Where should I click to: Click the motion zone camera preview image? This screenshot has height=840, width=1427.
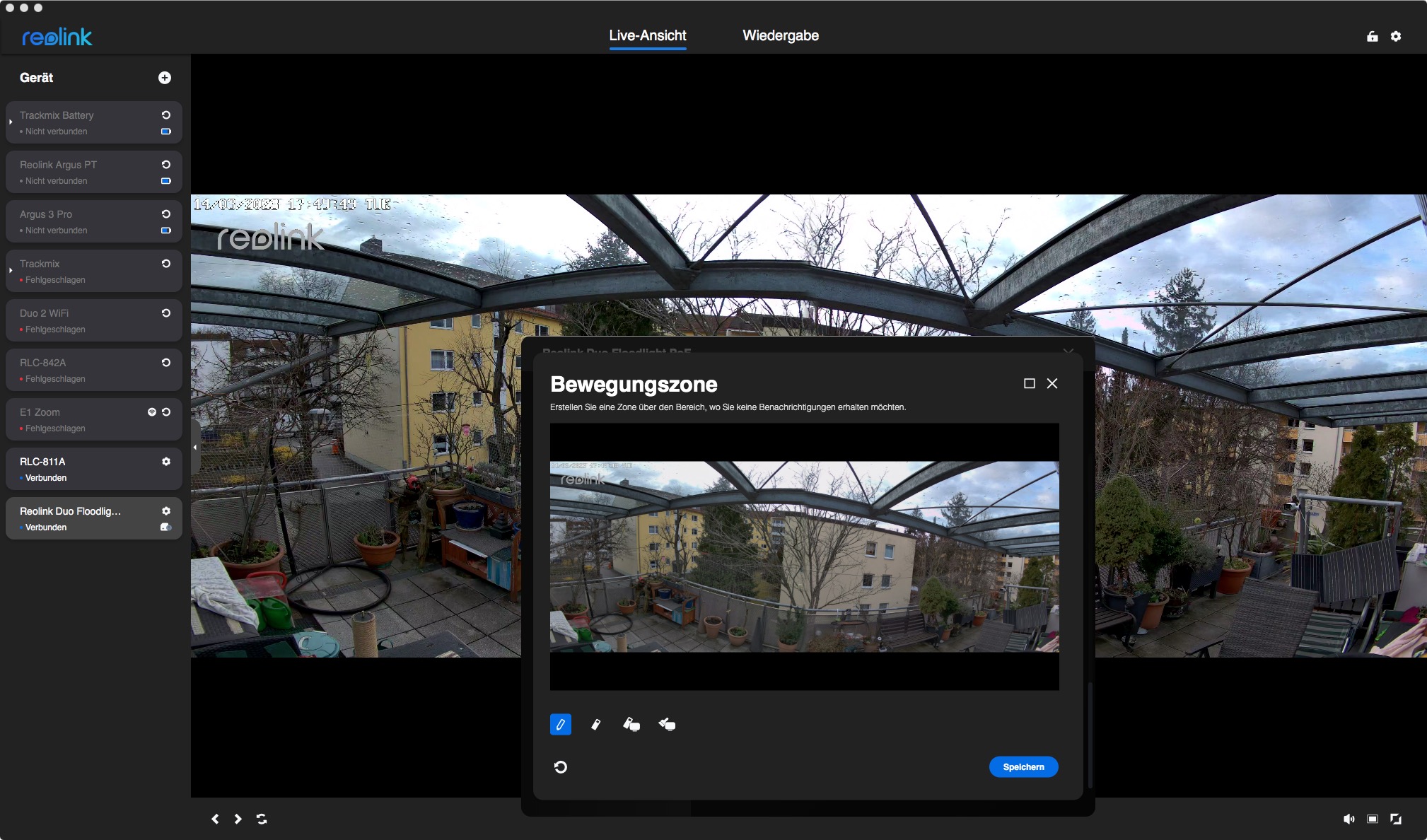tap(804, 556)
